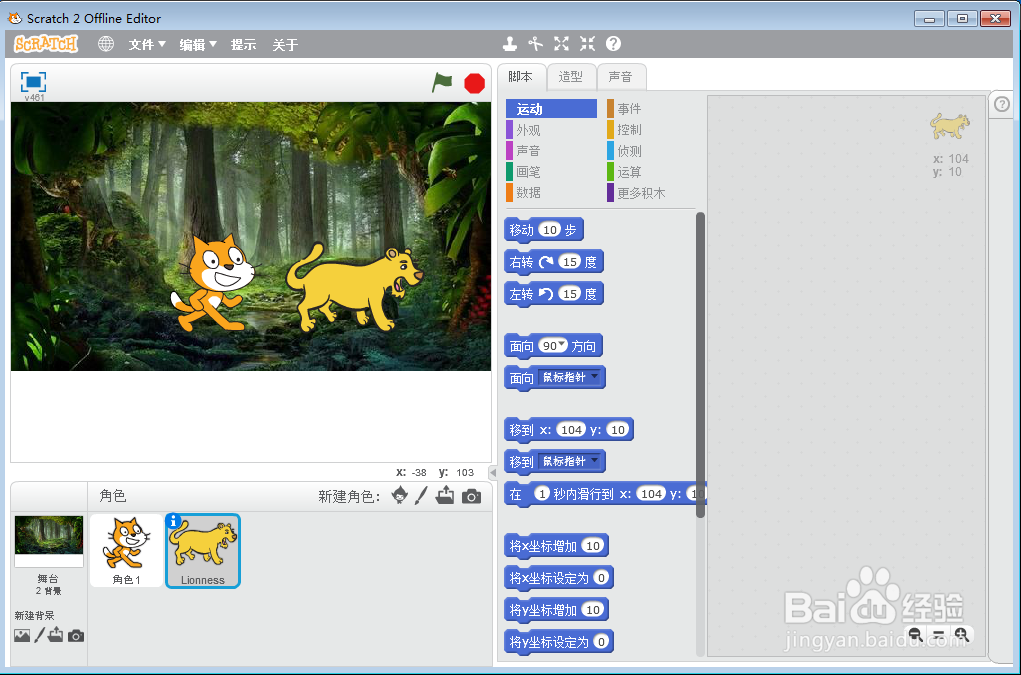Select the 运动 block category
Screen dimensions: 1021x675
[x=552, y=109]
